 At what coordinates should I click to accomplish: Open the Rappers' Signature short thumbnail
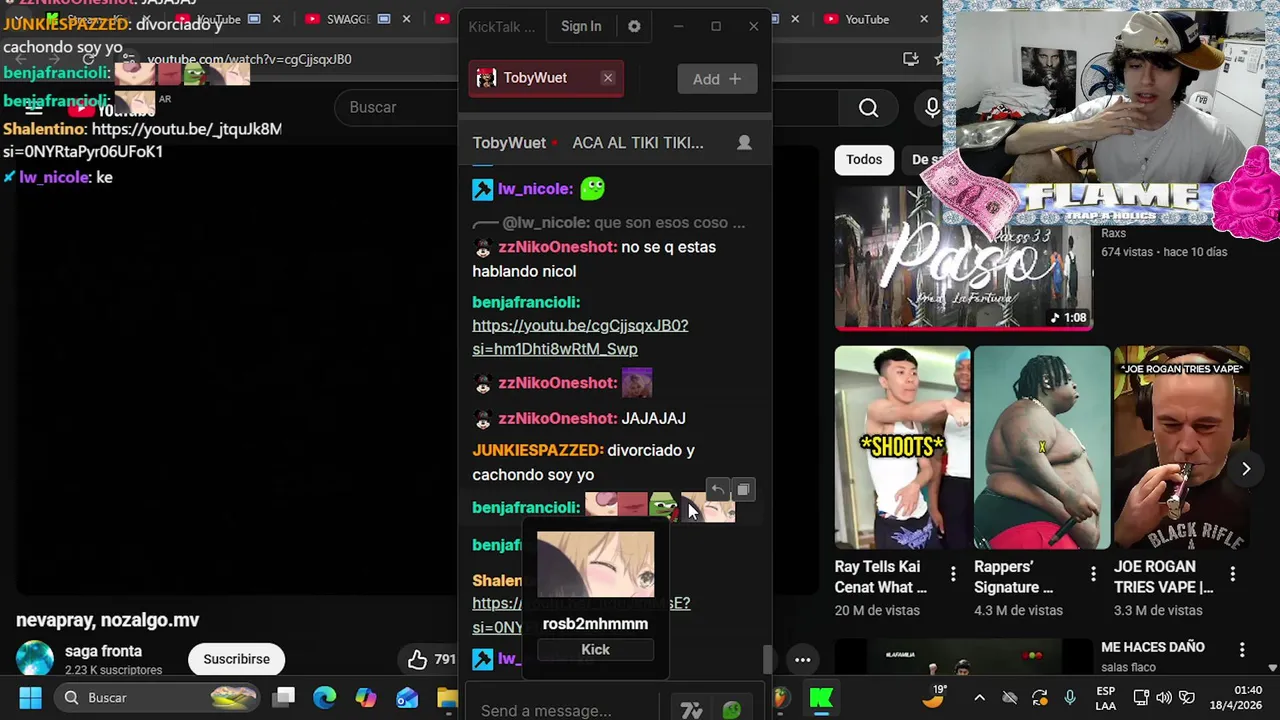[1042, 447]
